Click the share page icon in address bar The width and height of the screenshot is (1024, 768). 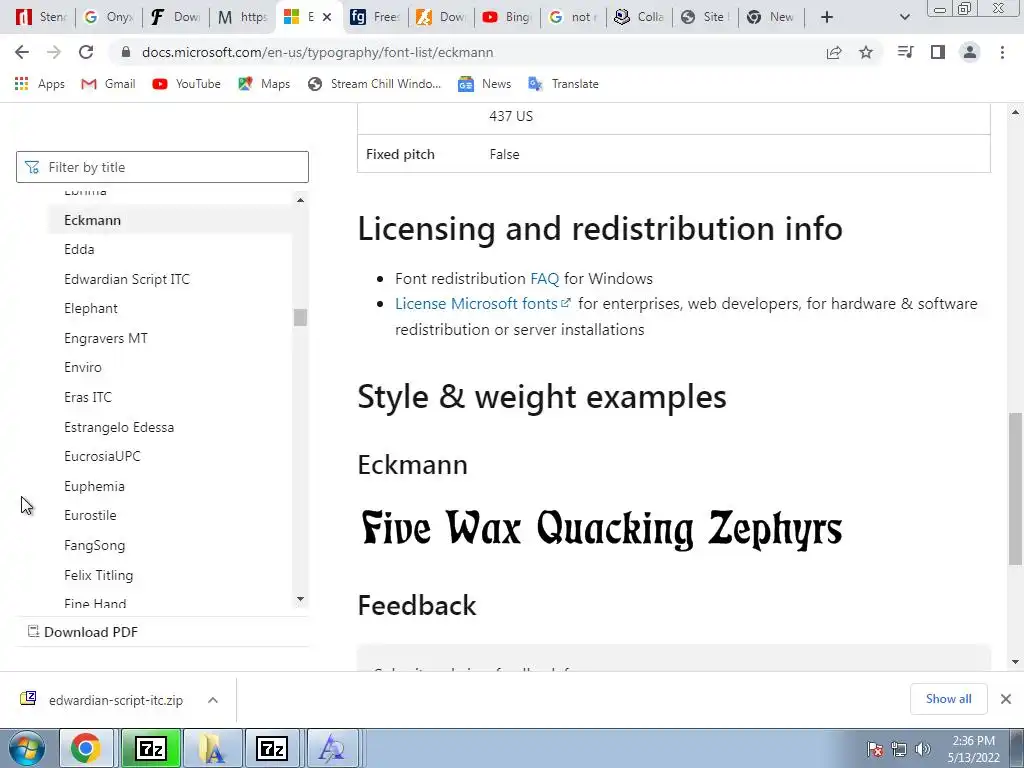click(x=834, y=52)
